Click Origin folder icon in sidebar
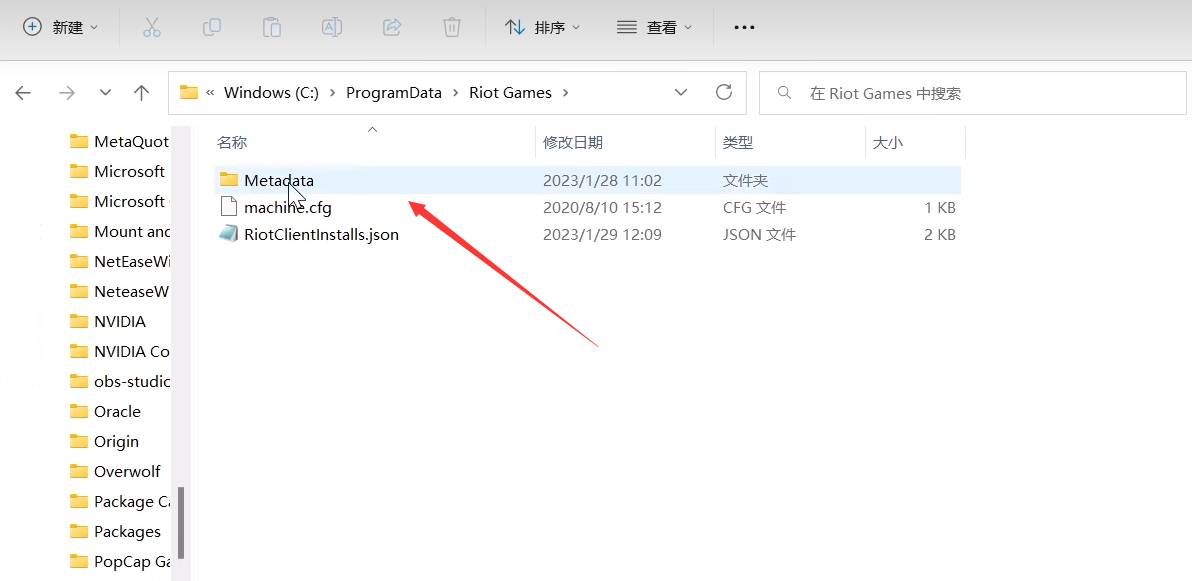 [79, 441]
